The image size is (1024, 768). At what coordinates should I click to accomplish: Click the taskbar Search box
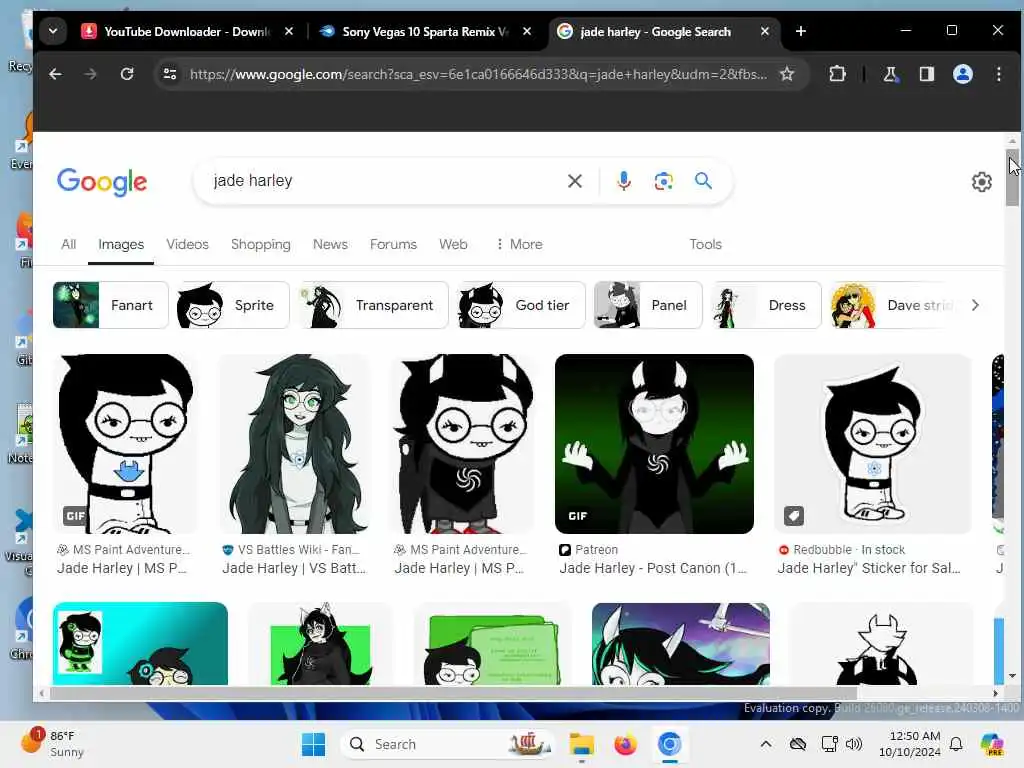point(447,744)
